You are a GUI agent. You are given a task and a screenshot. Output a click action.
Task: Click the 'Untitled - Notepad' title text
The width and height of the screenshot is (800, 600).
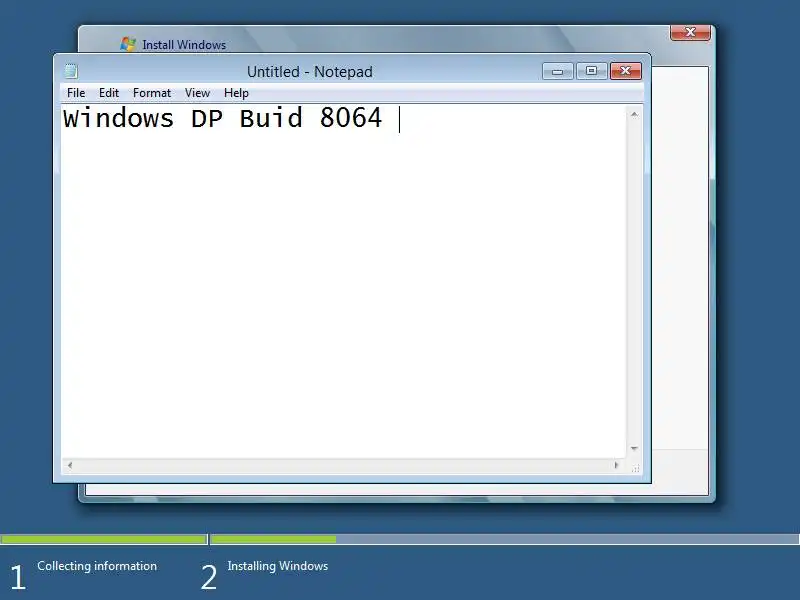[310, 71]
